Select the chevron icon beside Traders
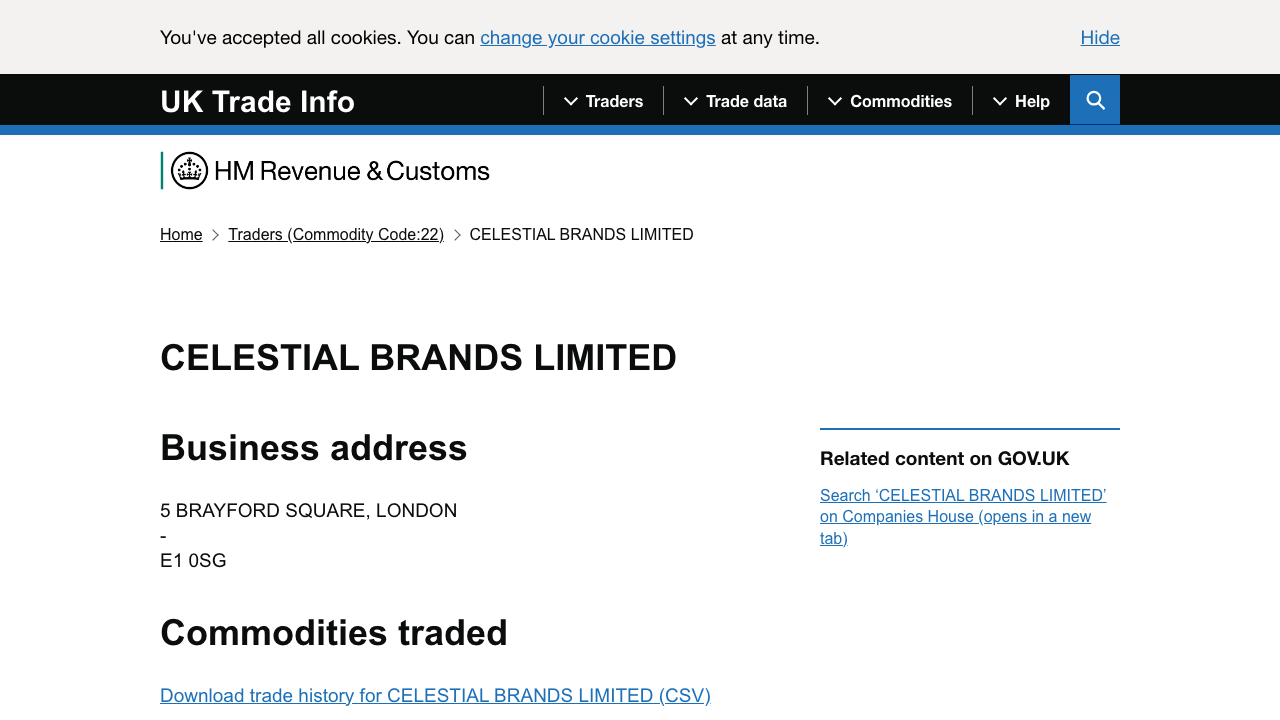The width and height of the screenshot is (1280, 720). click(569, 100)
